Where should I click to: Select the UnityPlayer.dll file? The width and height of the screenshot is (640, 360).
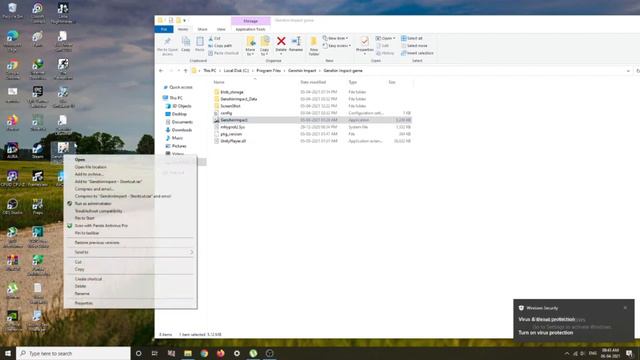tap(233, 141)
